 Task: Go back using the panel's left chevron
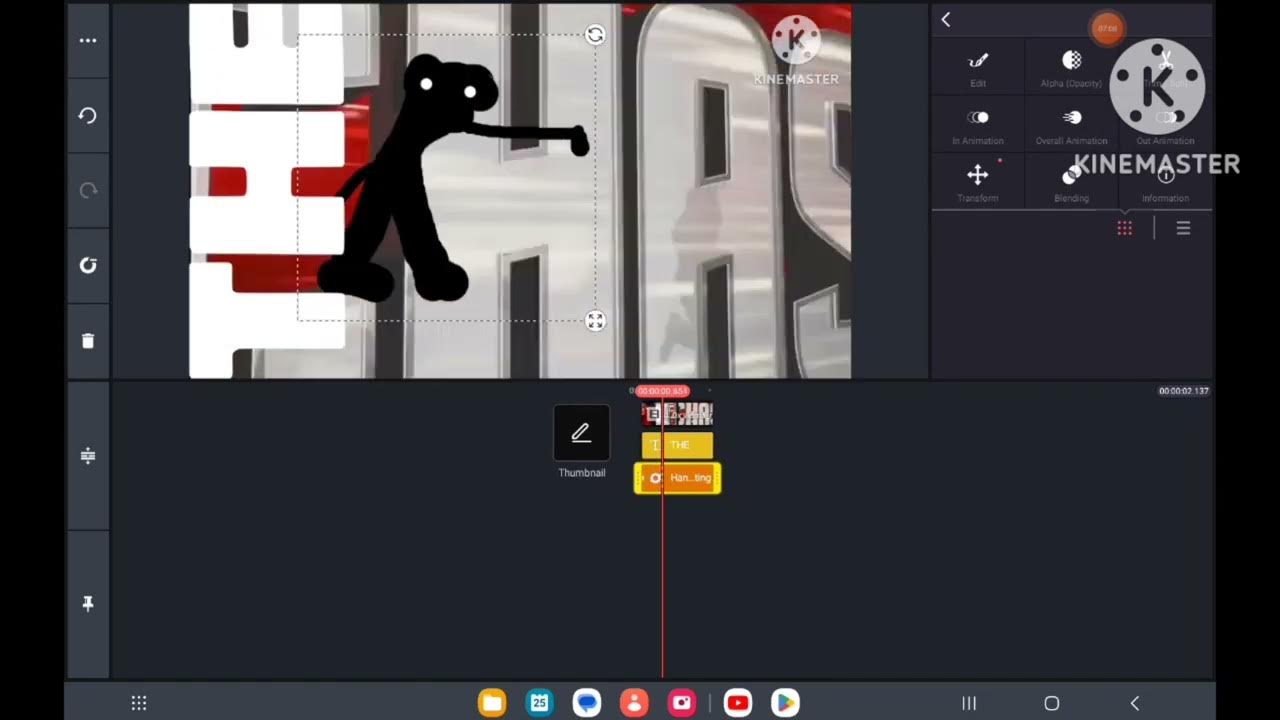[x=946, y=20]
